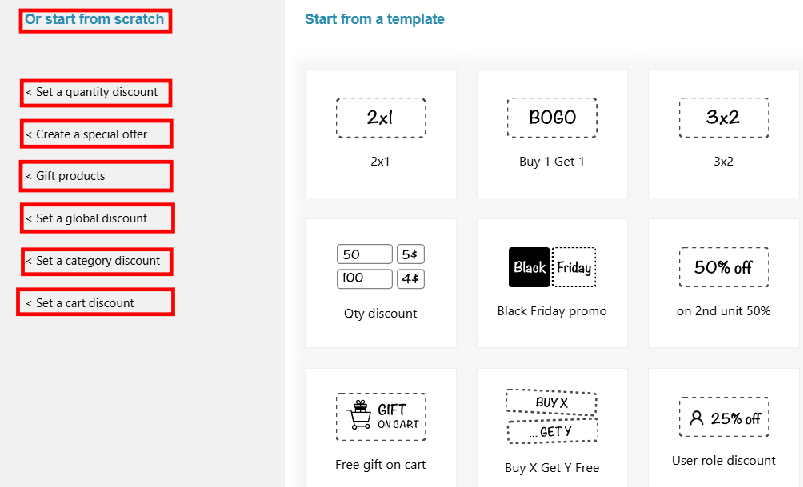Select the 2x1 coupon template icon

pyautogui.click(x=381, y=118)
